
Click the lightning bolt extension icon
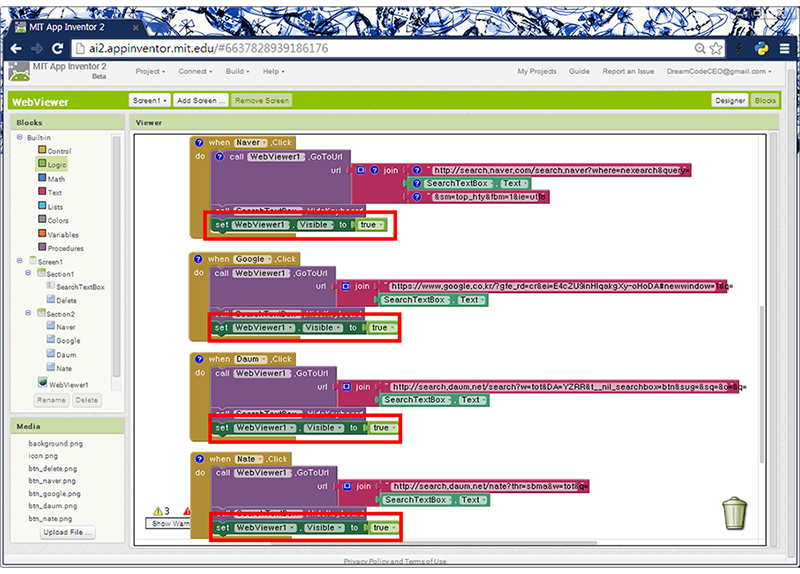(x=739, y=48)
